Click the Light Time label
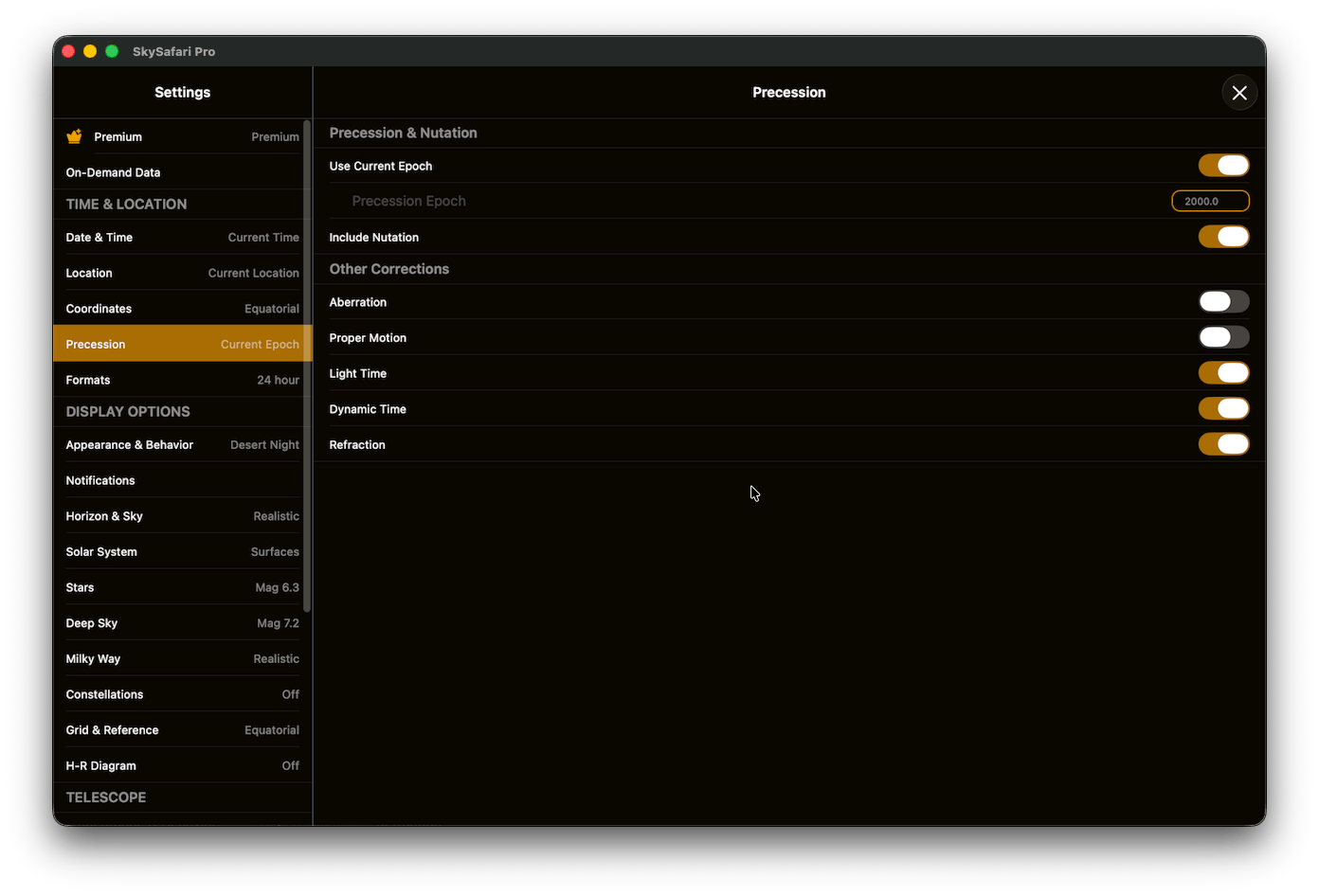This screenshot has height=896, width=1319. 357,374
